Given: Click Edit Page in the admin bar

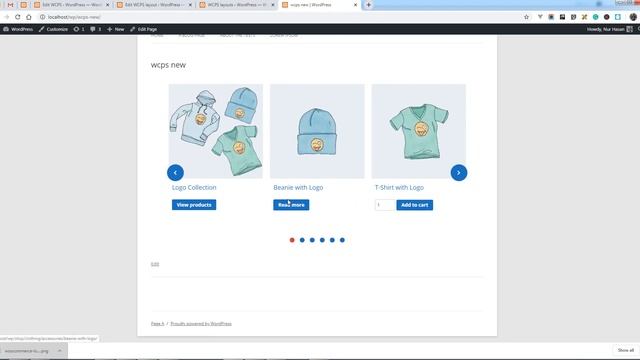Looking at the screenshot, I should [x=144, y=29].
